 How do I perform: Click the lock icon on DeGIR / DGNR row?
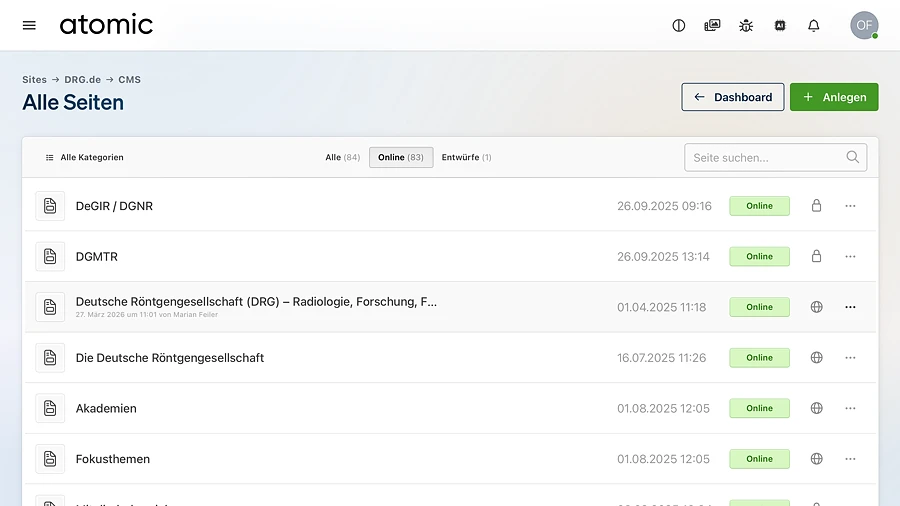(816, 206)
